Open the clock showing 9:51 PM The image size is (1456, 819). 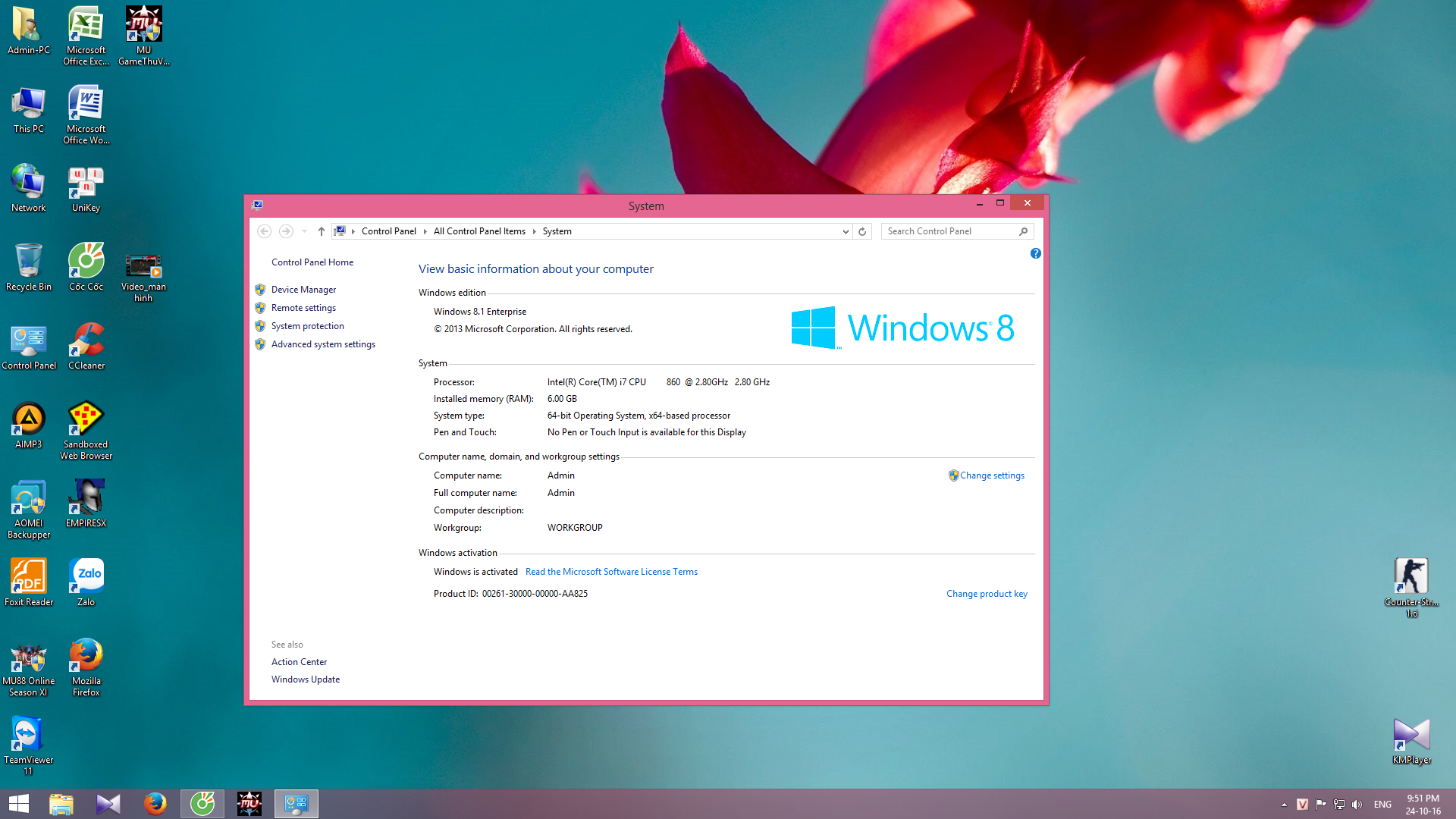tap(1423, 805)
